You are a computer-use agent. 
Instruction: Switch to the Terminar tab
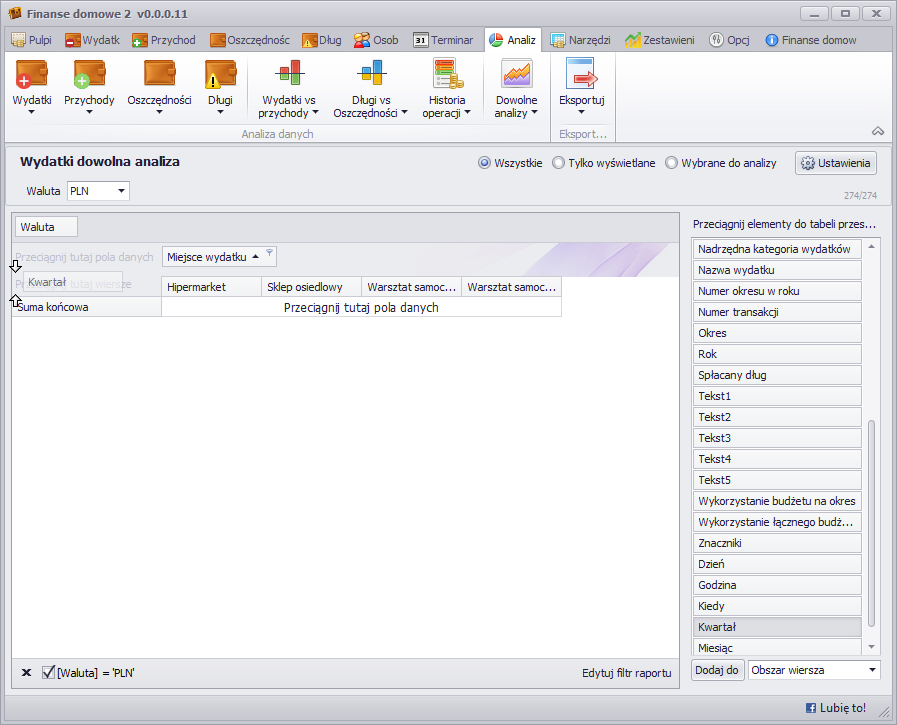(443, 40)
